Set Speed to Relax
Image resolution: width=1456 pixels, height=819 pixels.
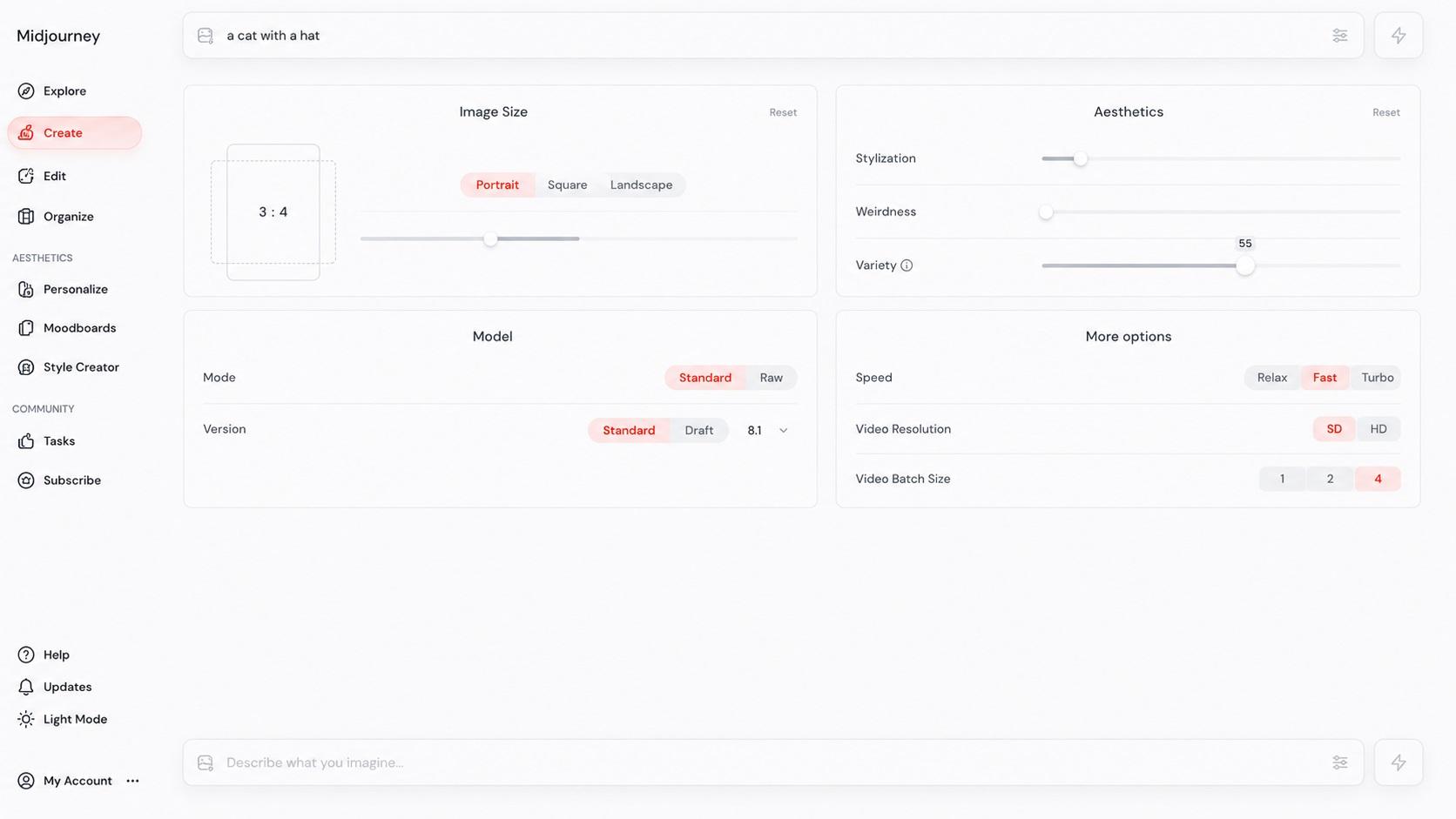1271,378
